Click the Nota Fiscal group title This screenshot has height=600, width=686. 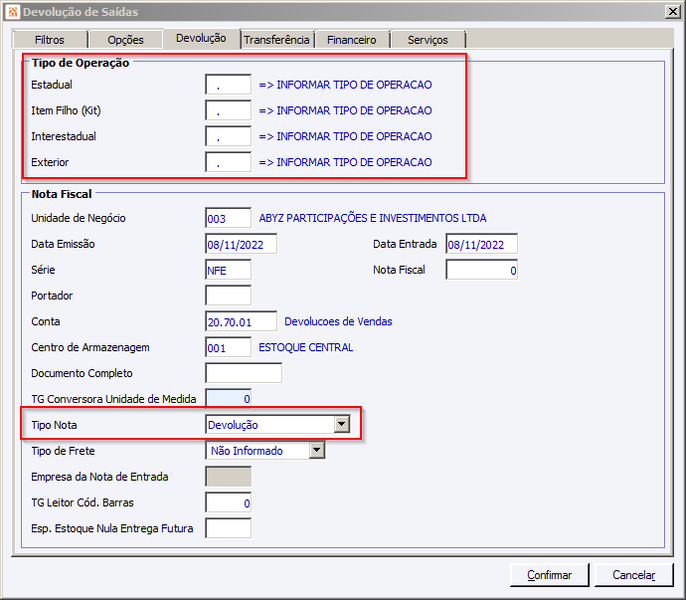[x=62, y=194]
